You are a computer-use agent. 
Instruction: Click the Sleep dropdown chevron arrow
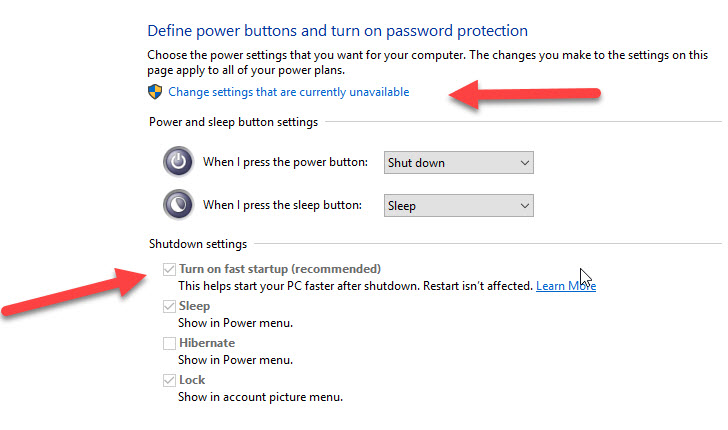click(525, 206)
